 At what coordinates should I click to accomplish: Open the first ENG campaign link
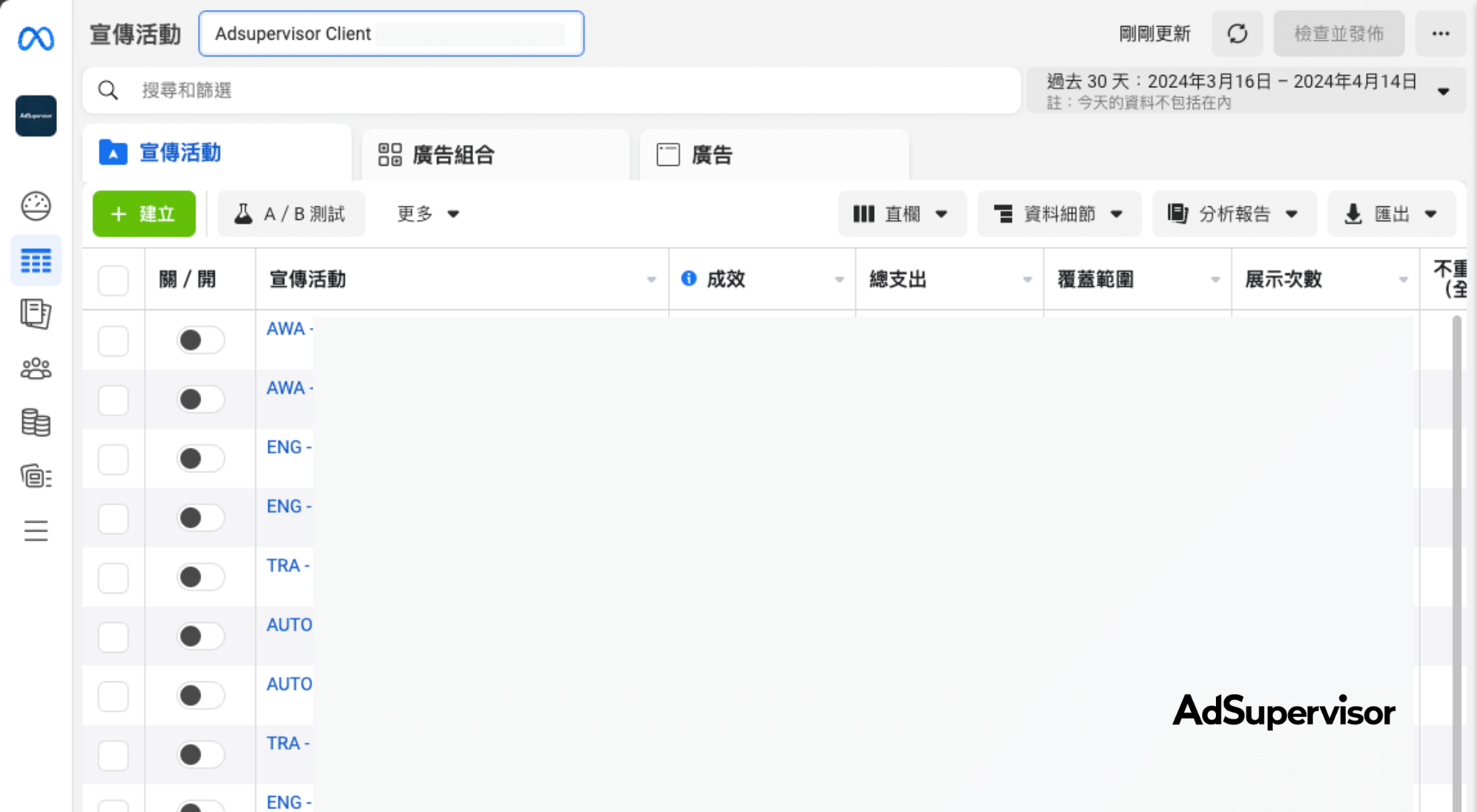tap(289, 447)
